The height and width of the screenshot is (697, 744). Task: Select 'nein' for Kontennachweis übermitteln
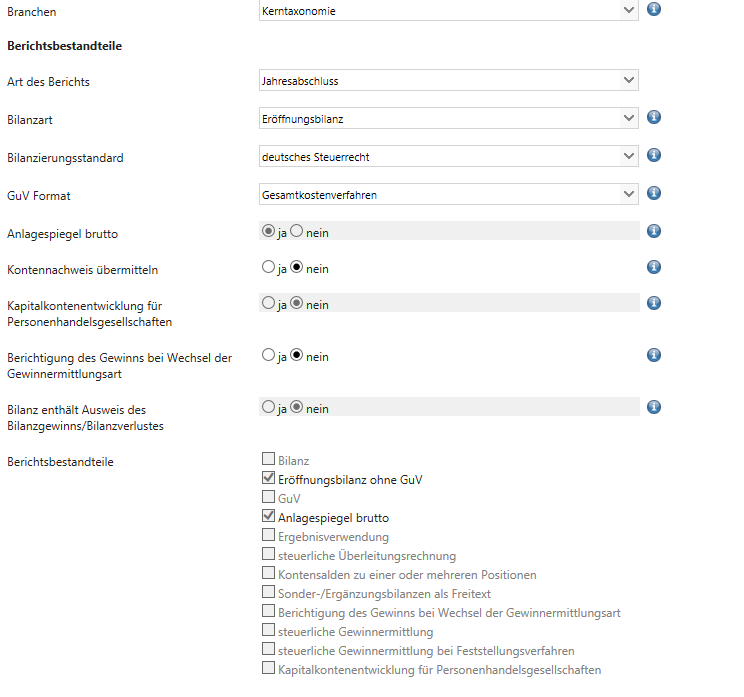(x=297, y=268)
